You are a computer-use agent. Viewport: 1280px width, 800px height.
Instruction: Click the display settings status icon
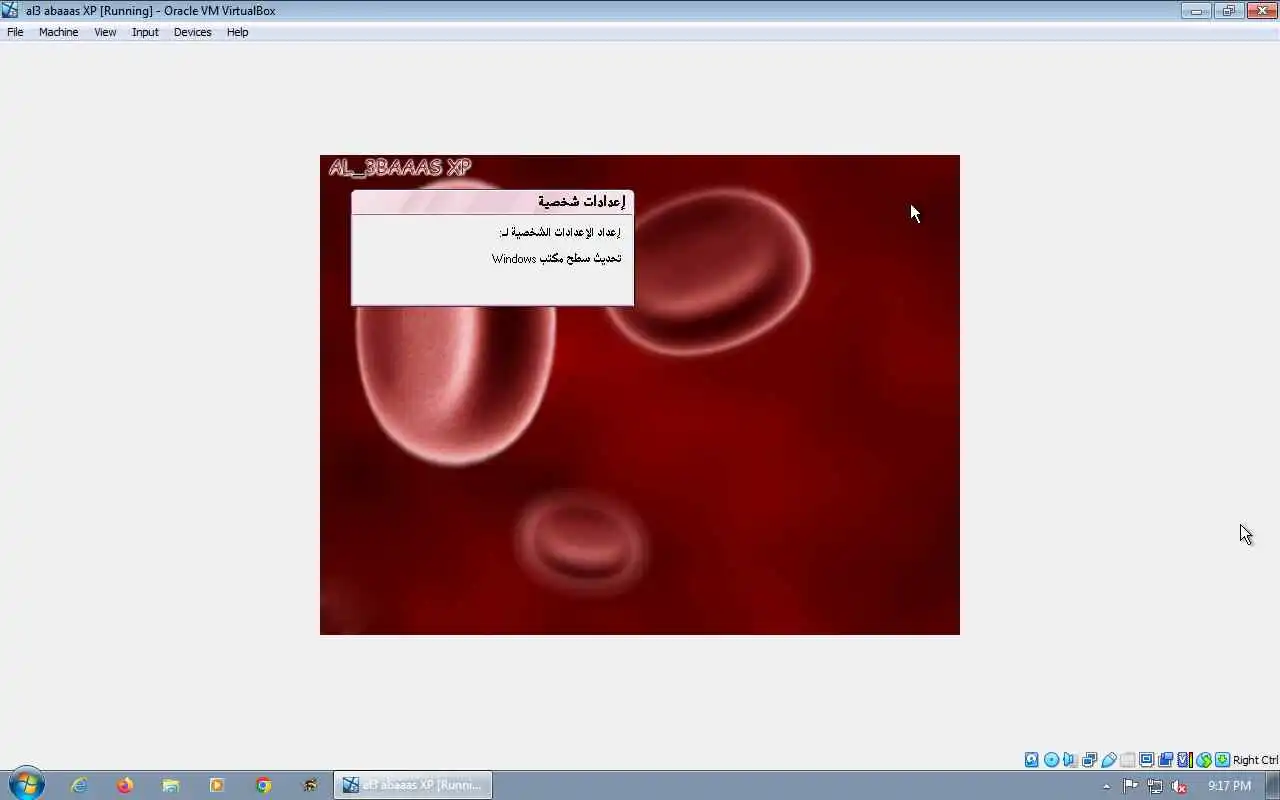(x=1146, y=760)
